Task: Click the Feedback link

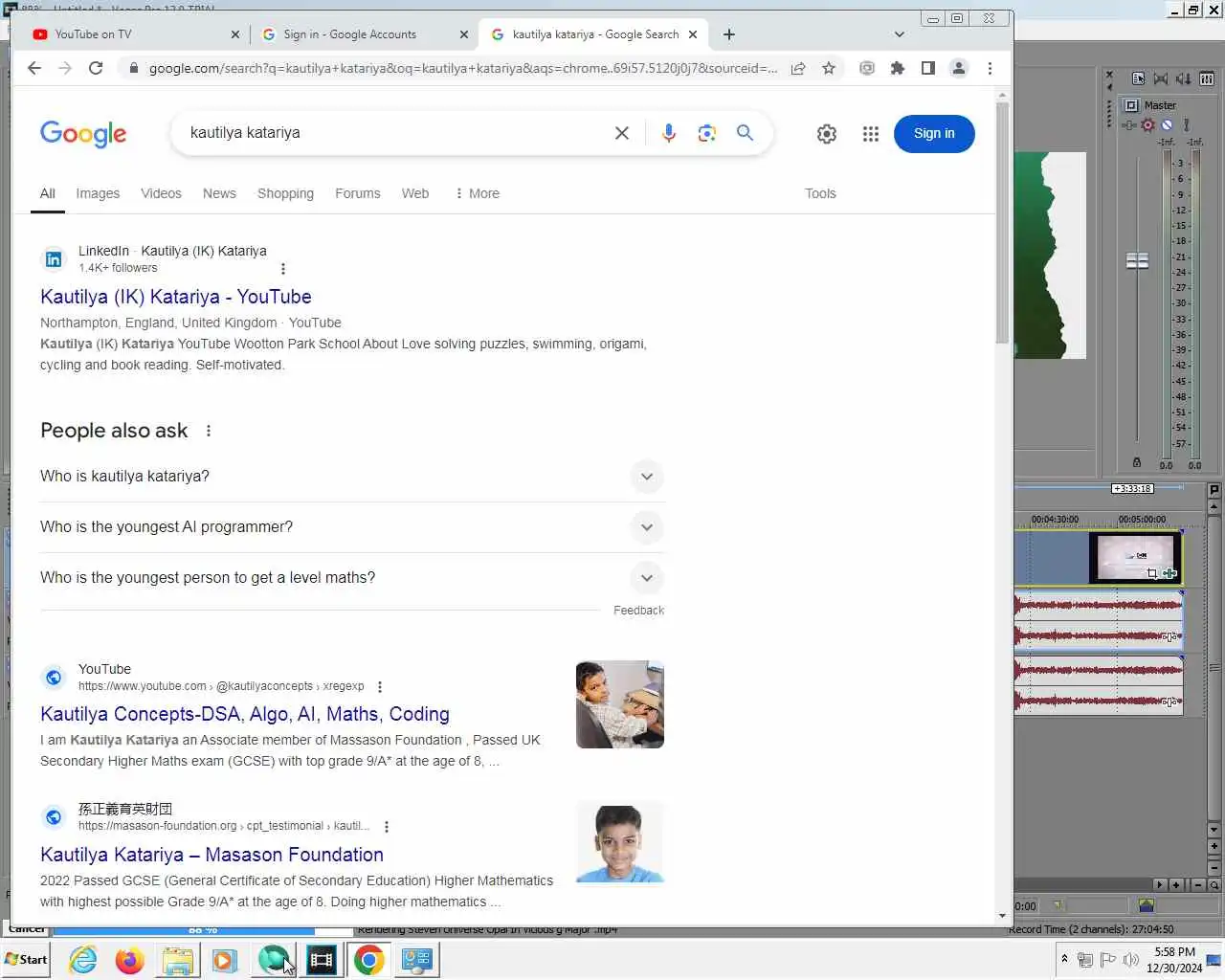Action: pyautogui.click(x=638, y=611)
